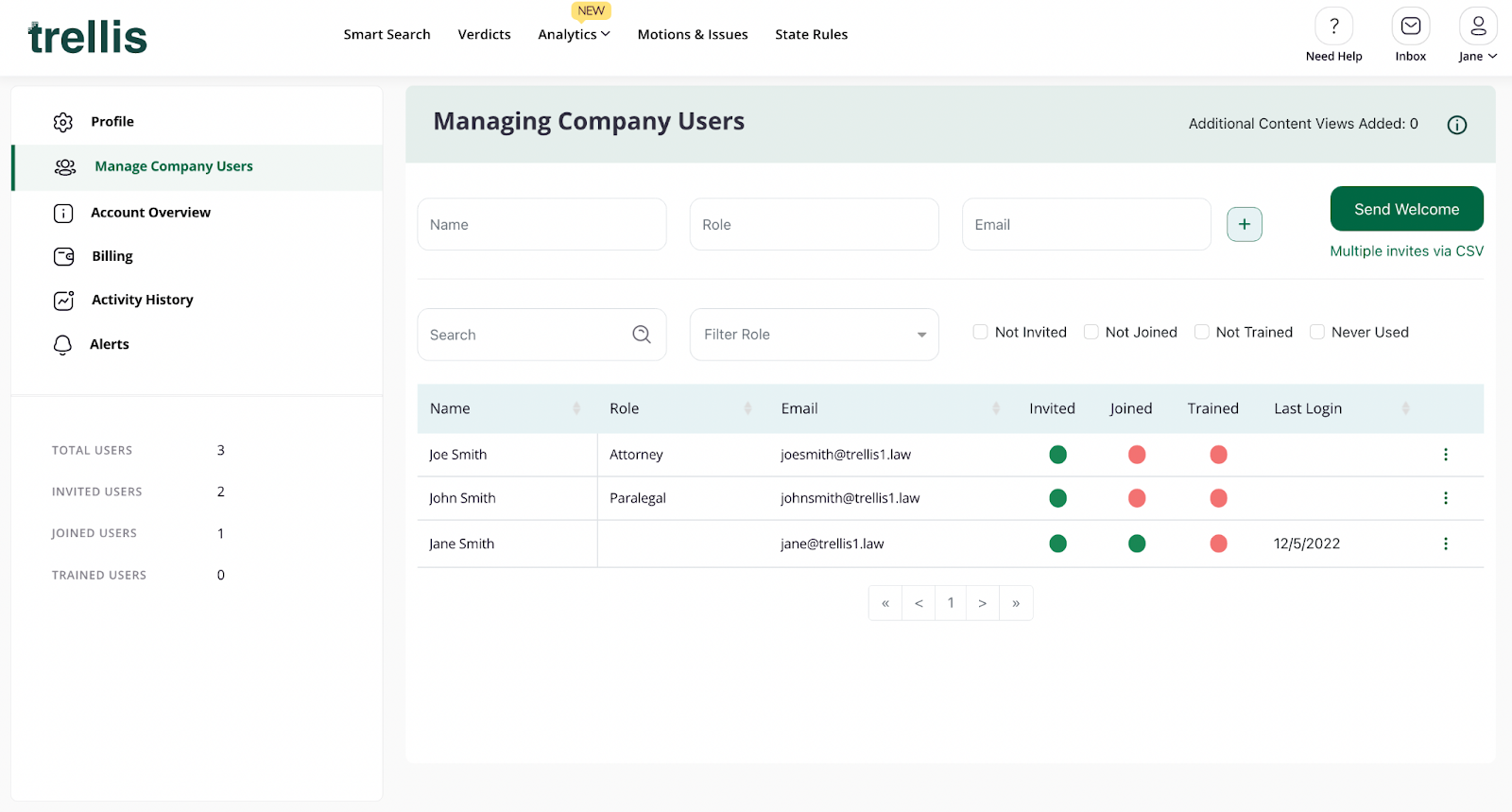
Task: Click the NEW badge above Analytics
Action: tap(592, 10)
